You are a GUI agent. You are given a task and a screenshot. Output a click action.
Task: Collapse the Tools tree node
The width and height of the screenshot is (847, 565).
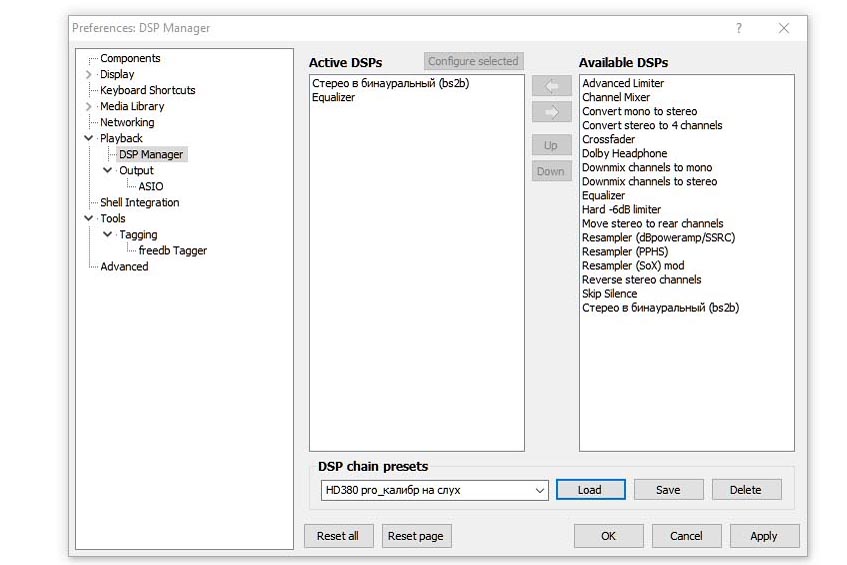point(89,218)
